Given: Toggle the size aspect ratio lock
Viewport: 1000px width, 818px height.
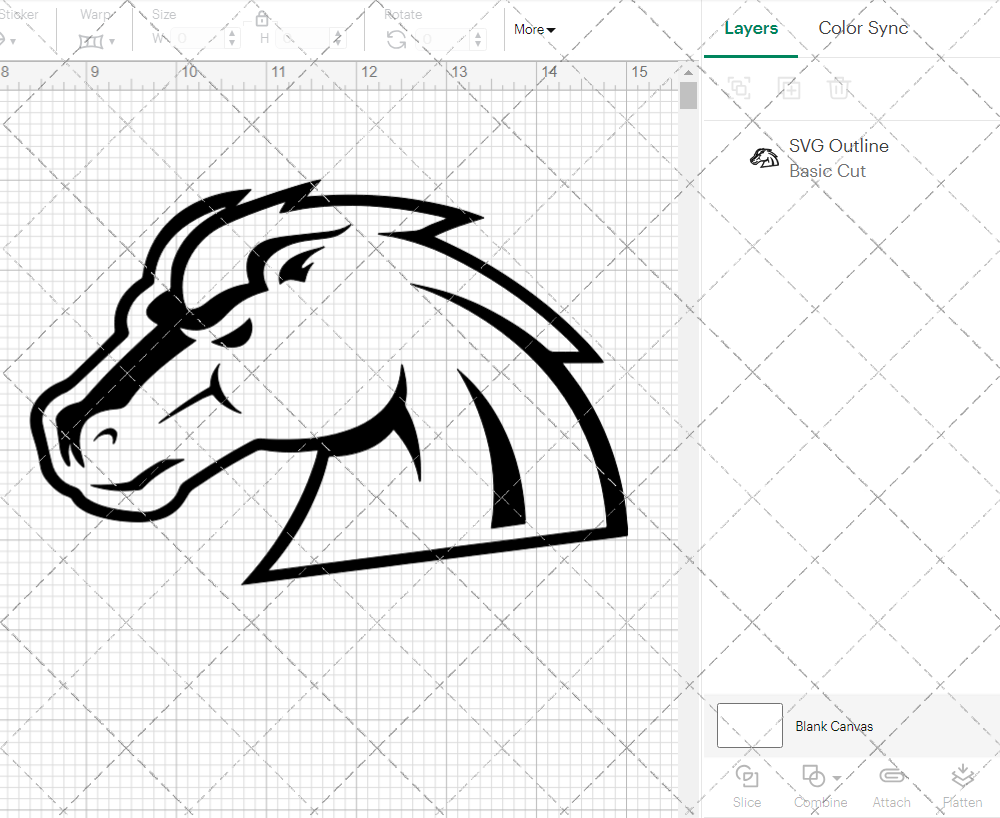Looking at the screenshot, I should click(x=262, y=18).
